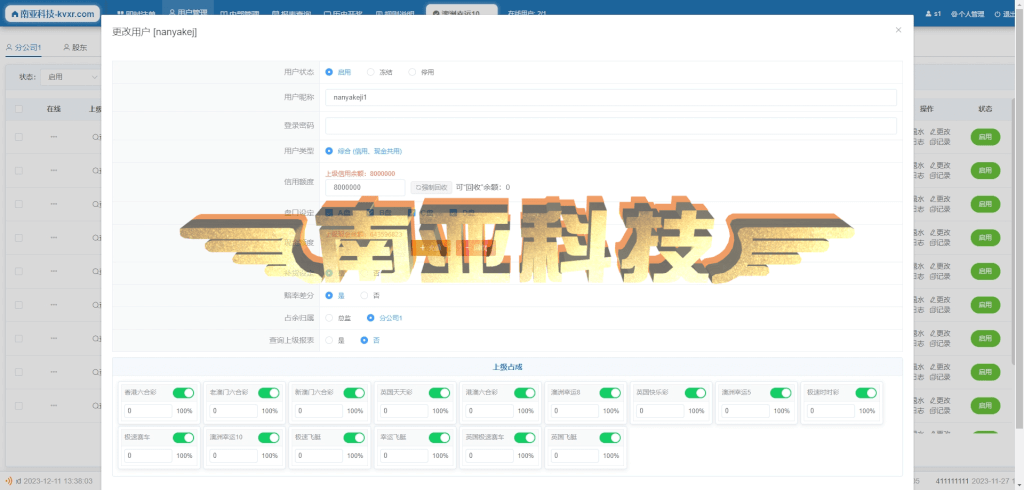Select the 启用 user status radio
Image resolution: width=1024 pixels, height=490 pixels.
tap(329, 73)
